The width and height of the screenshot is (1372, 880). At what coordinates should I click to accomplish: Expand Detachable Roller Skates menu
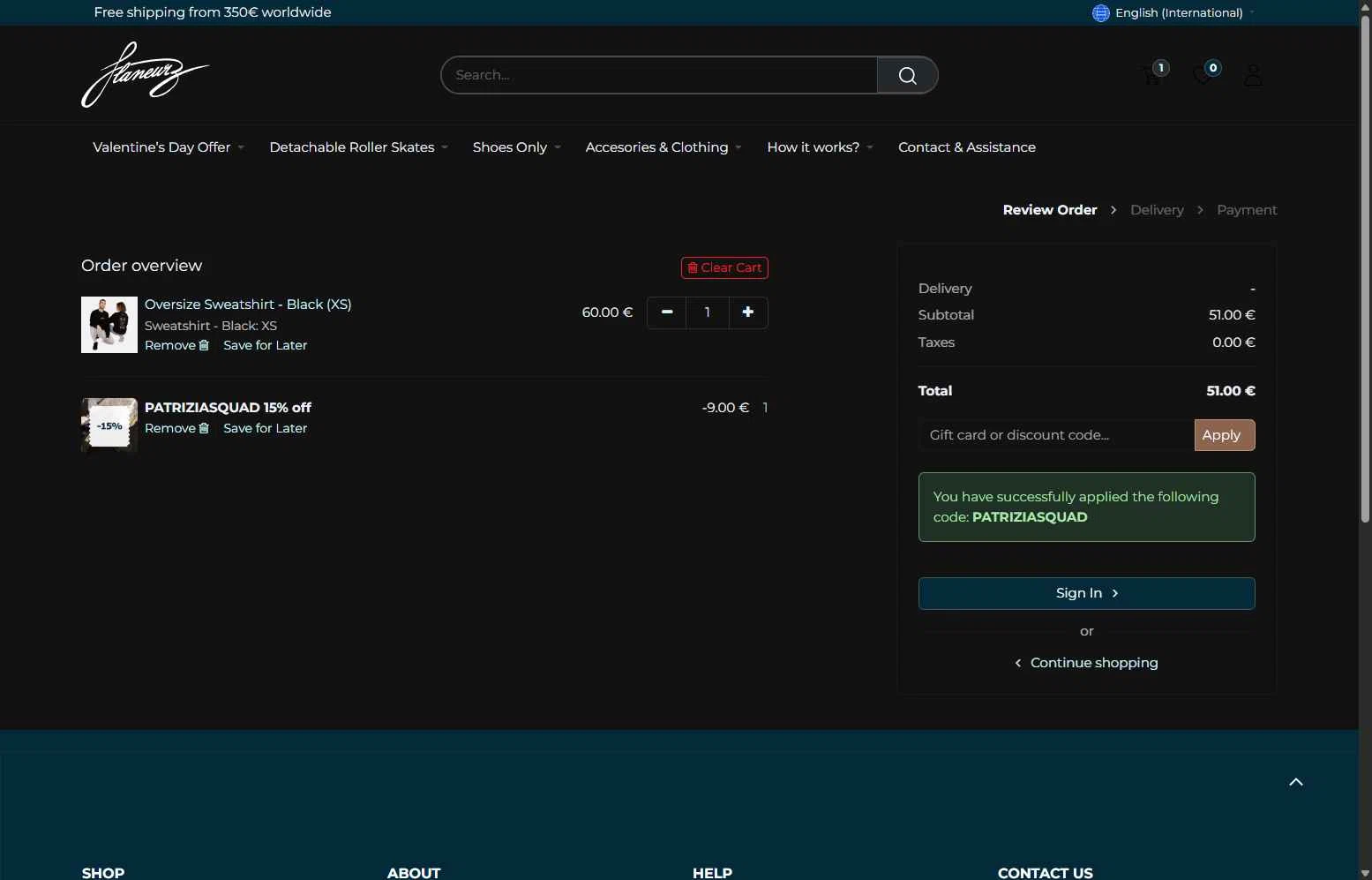pyautogui.click(x=358, y=147)
